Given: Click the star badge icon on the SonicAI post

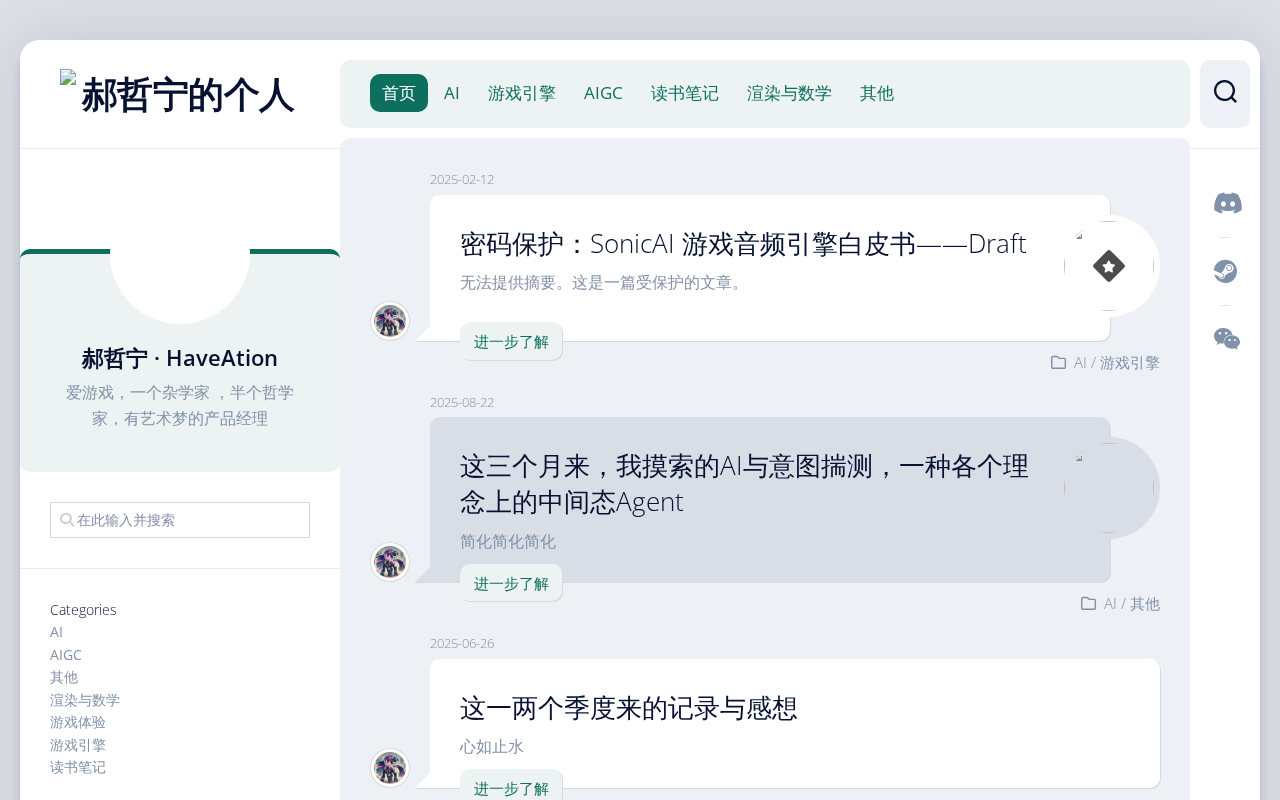Looking at the screenshot, I should tap(1109, 266).
